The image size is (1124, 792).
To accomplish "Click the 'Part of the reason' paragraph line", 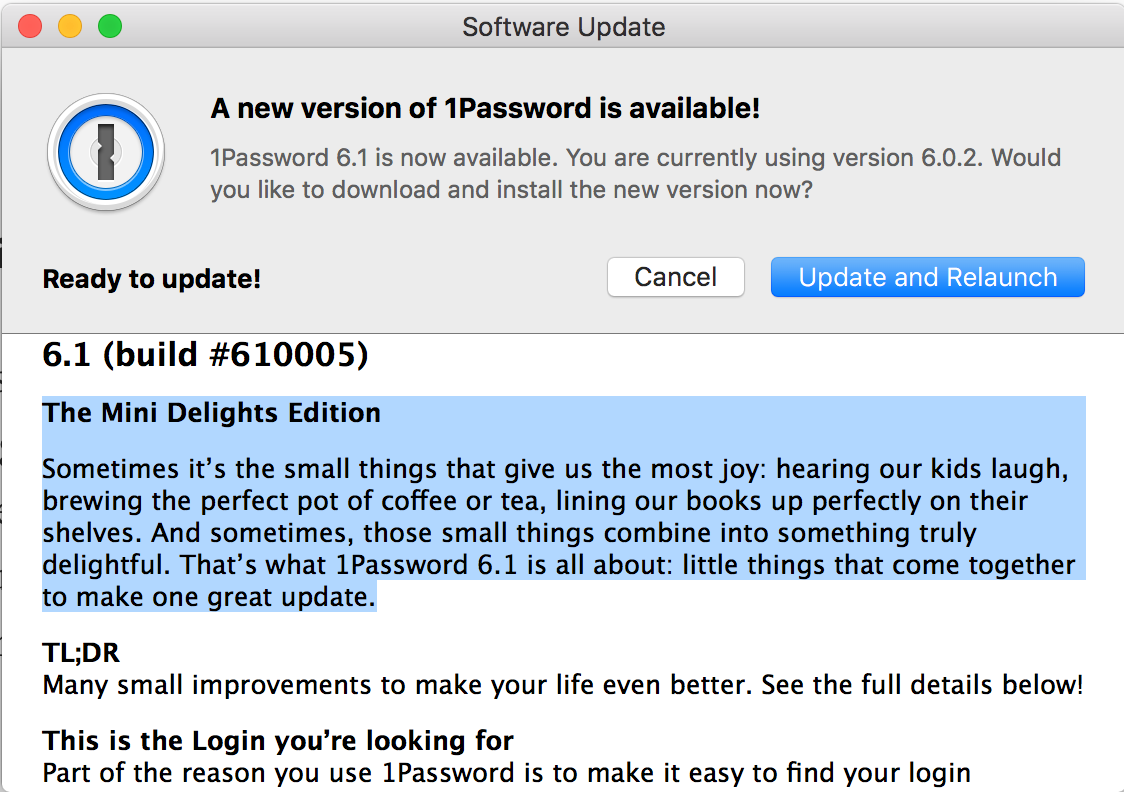I will [x=506, y=773].
